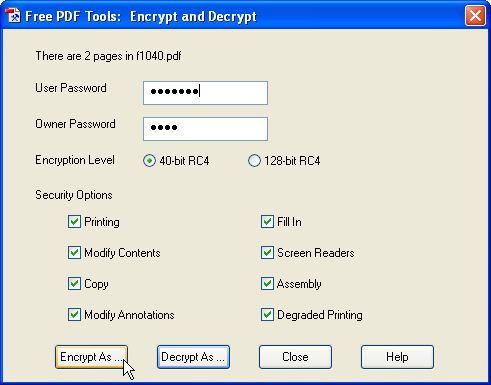
Task: Select 128-bit RC4 encryption level
Action: pyautogui.click(x=254, y=161)
